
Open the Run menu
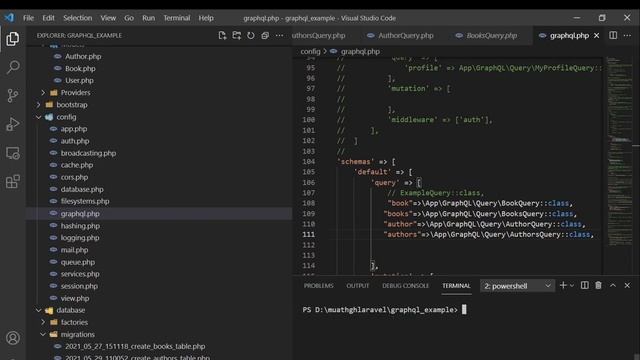149,18
